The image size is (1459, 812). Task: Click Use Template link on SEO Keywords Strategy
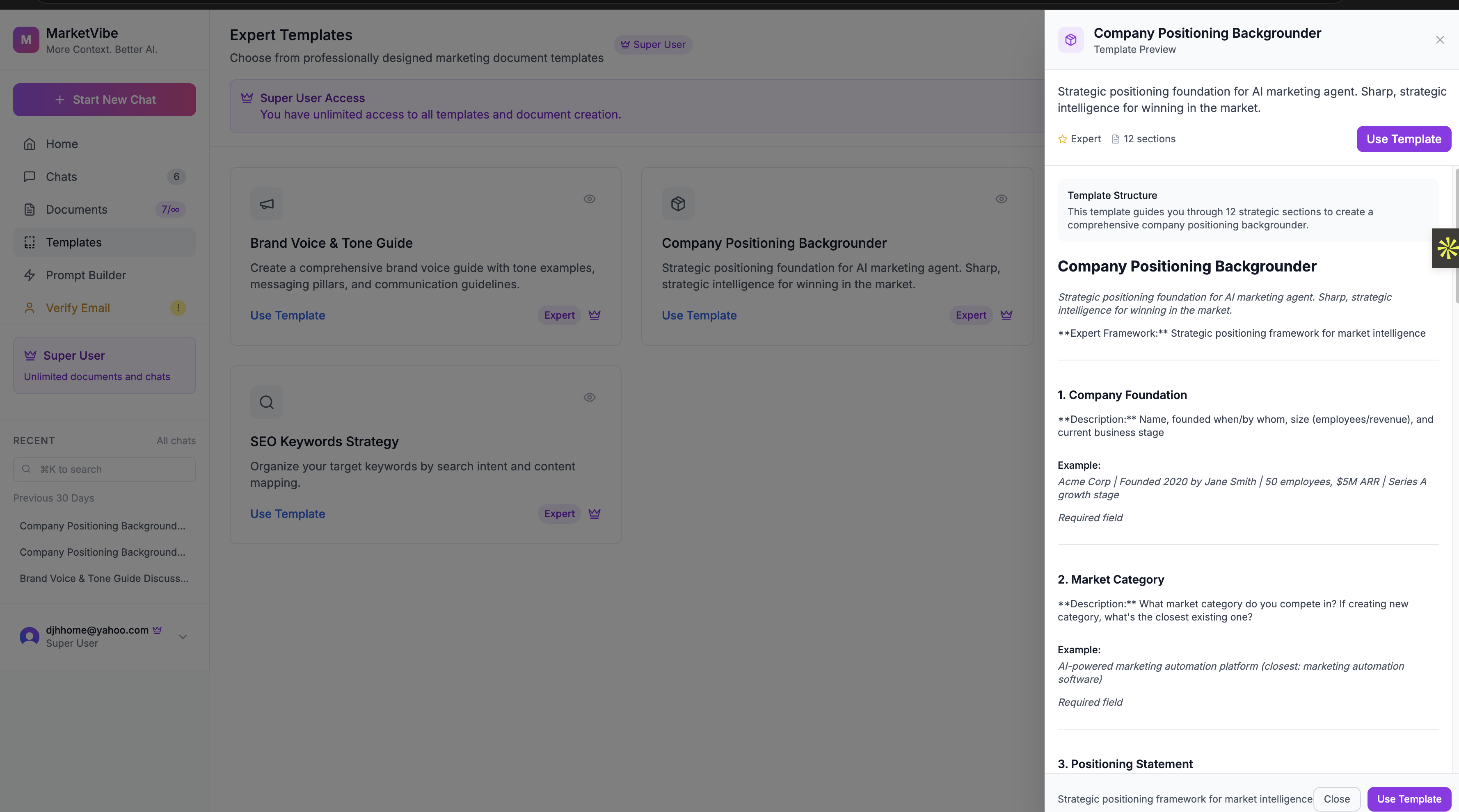coord(288,513)
